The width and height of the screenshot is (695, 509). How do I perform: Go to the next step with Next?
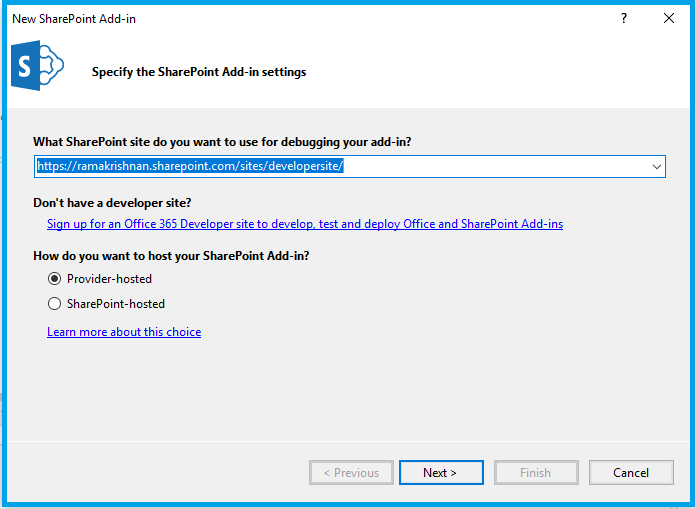point(441,473)
